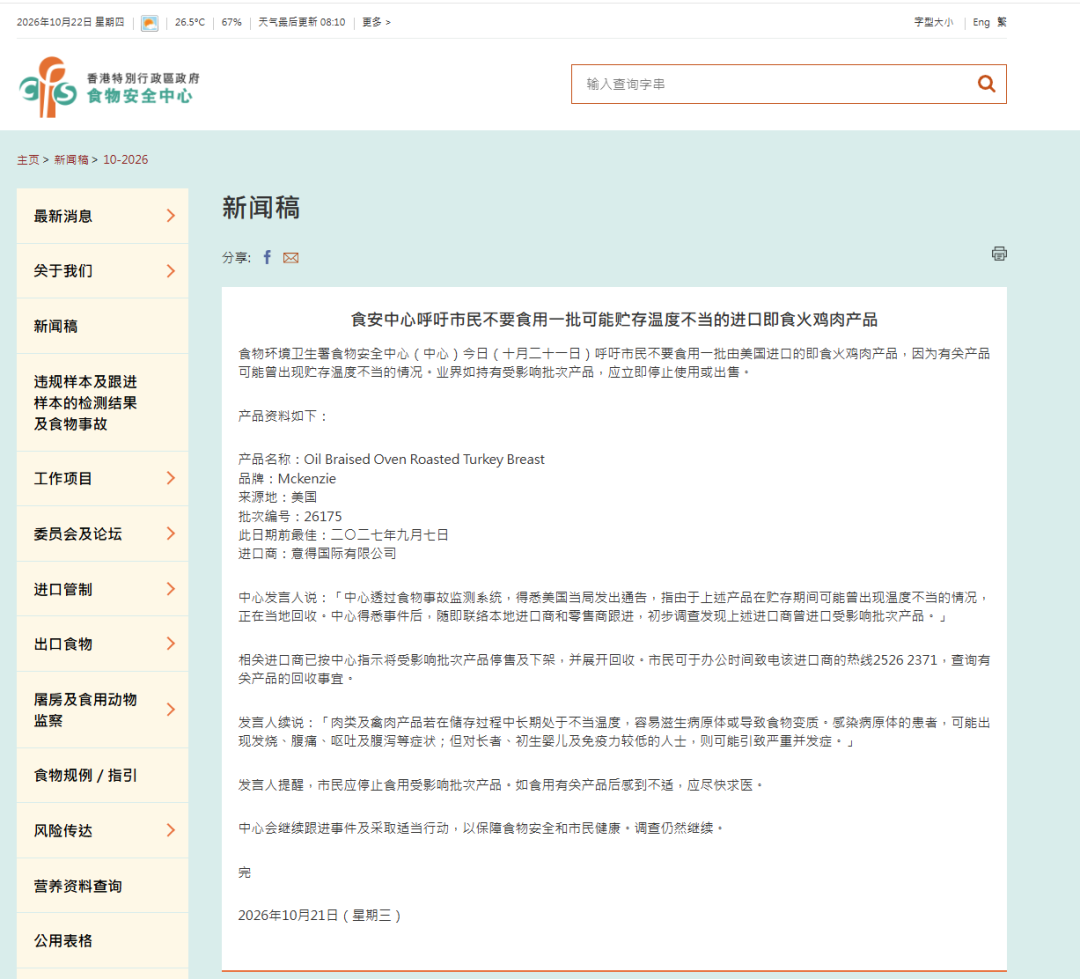This screenshot has height=979, width=1080.
Task: Click the 完 end marker
Action: [x=245, y=872]
